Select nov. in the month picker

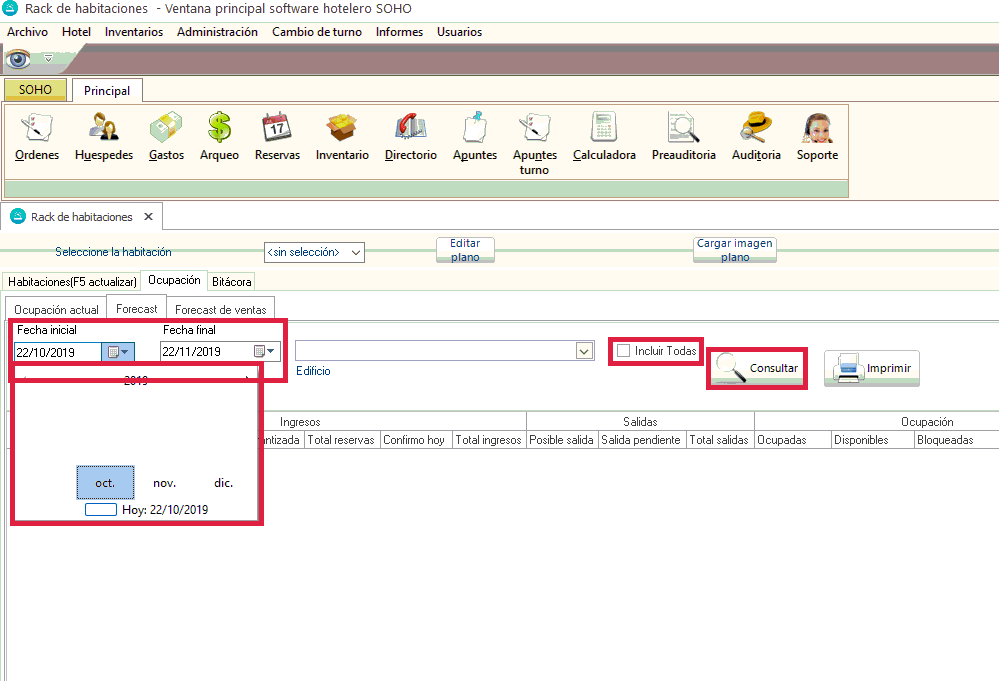[165, 483]
